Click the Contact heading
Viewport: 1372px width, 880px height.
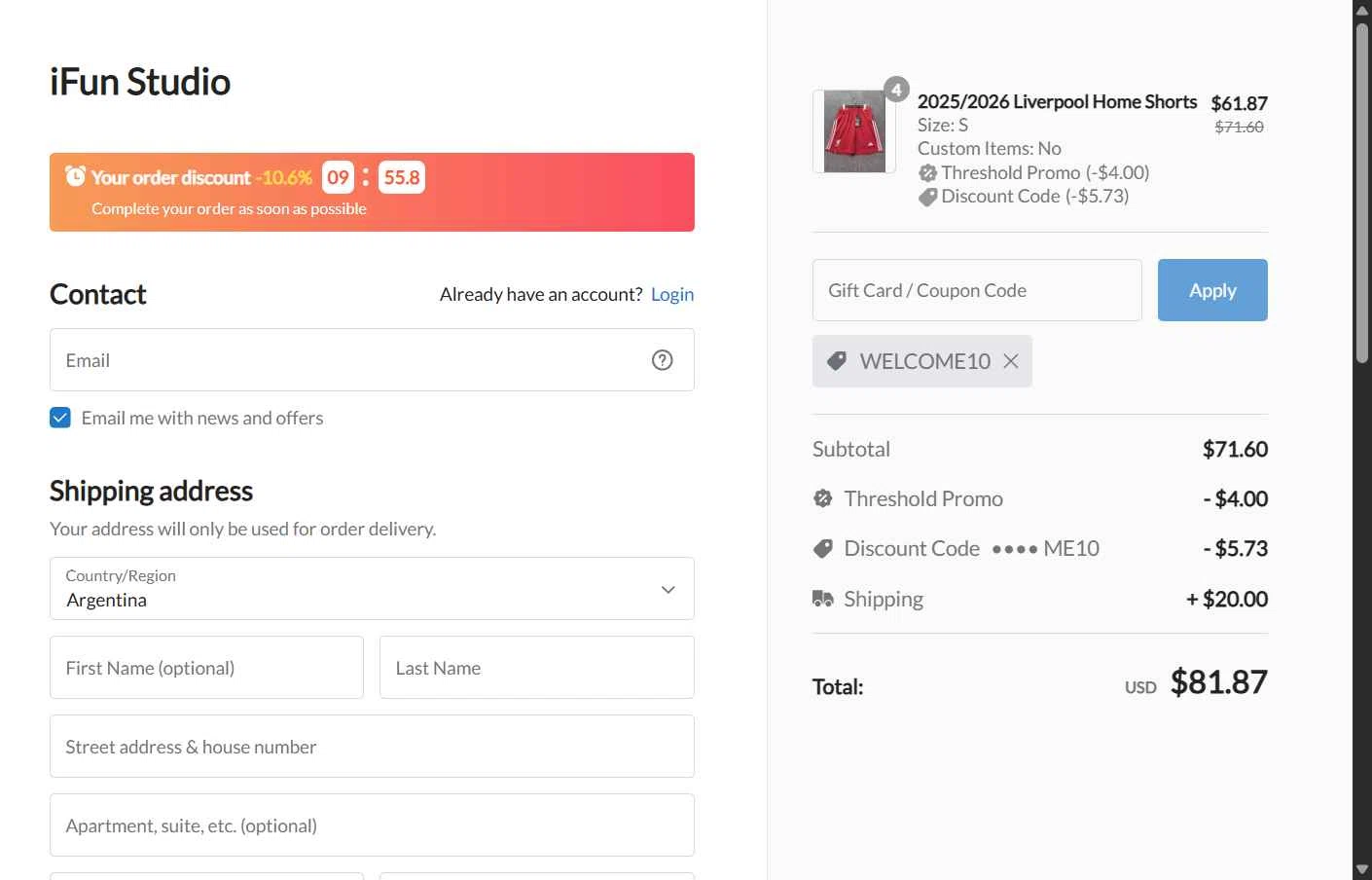coord(97,294)
